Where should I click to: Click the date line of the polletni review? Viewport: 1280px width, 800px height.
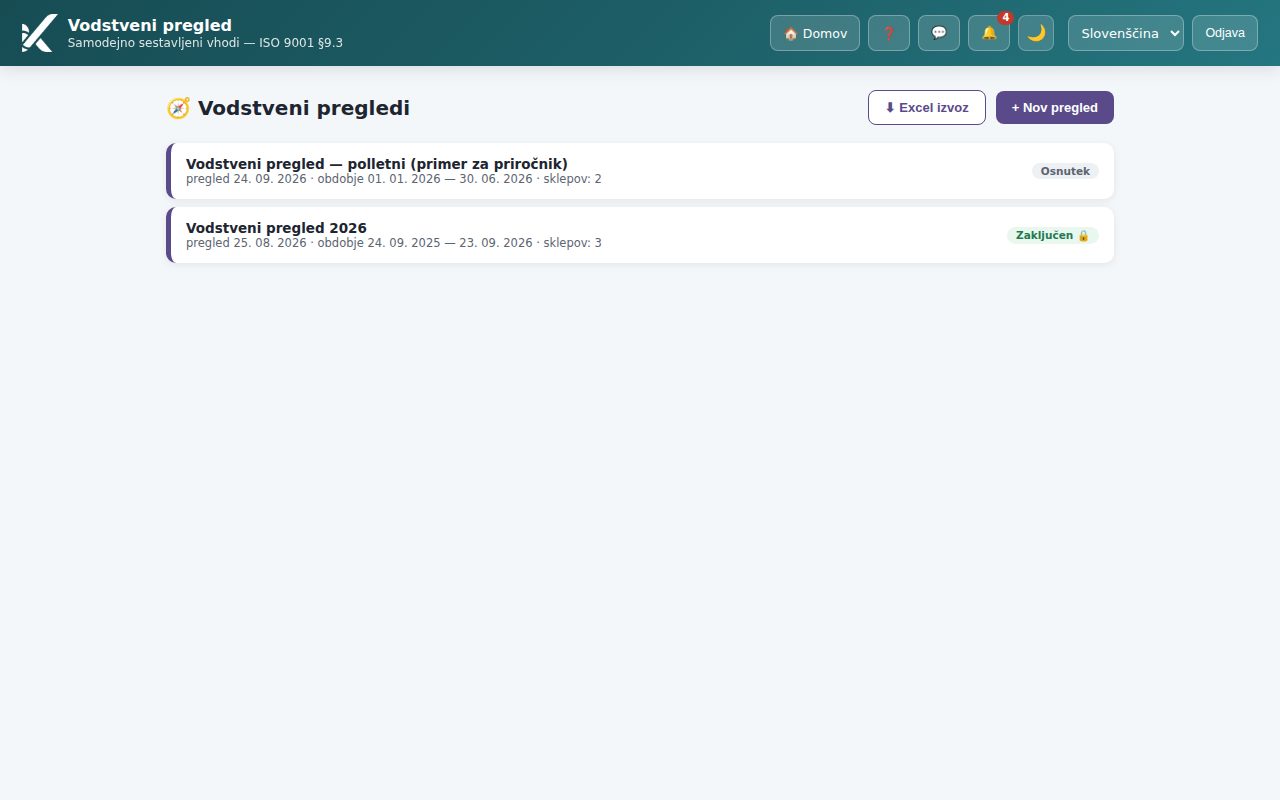click(394, 179)
